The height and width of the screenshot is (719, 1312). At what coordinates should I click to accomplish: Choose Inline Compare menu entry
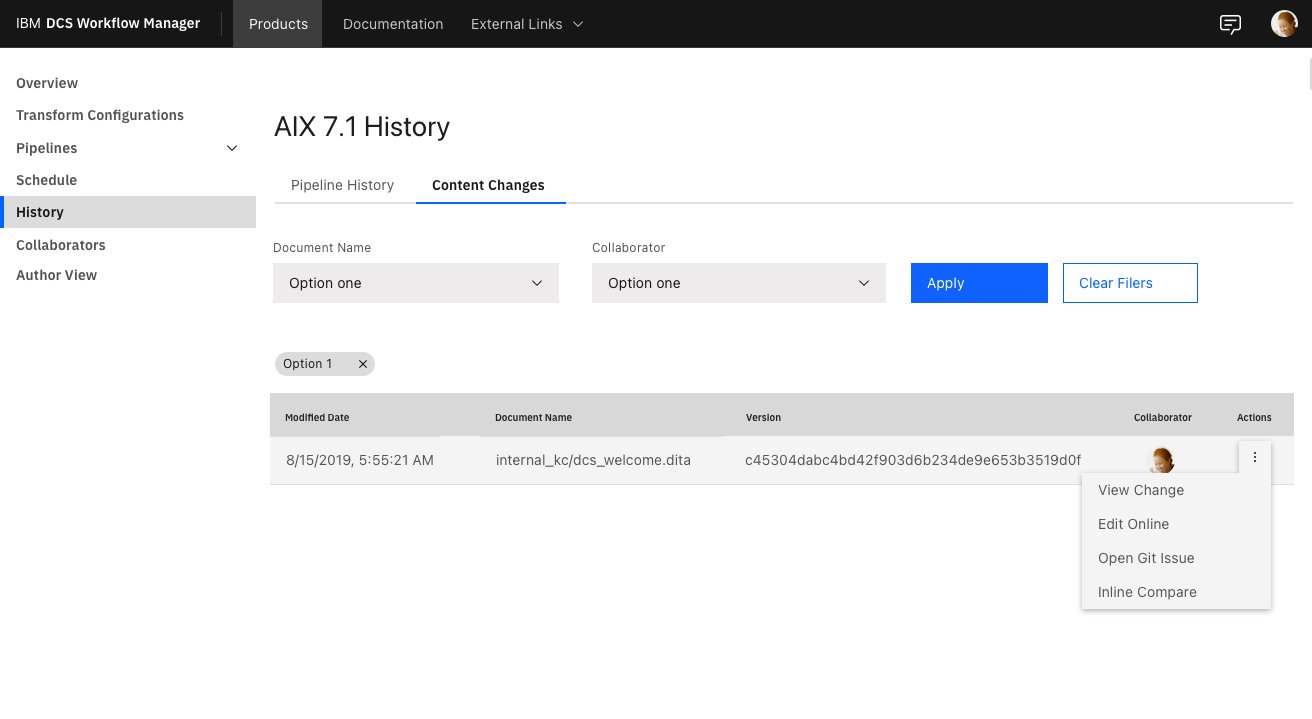[1176, 592]
